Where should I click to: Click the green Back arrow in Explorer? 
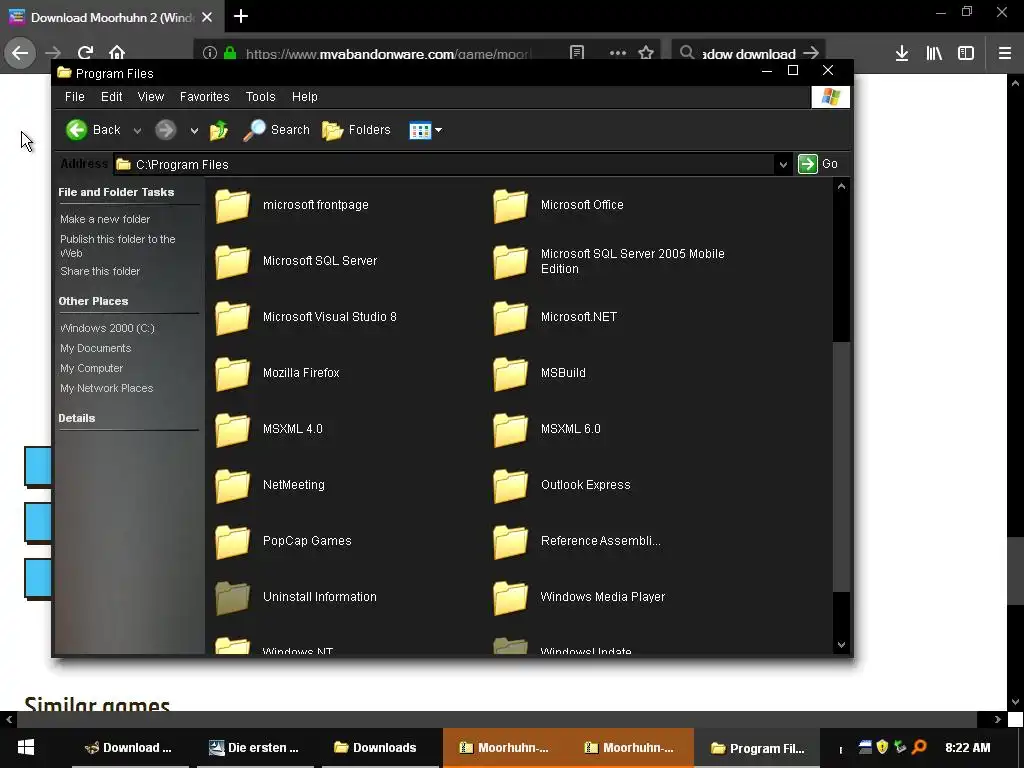(x=76, y=130)
